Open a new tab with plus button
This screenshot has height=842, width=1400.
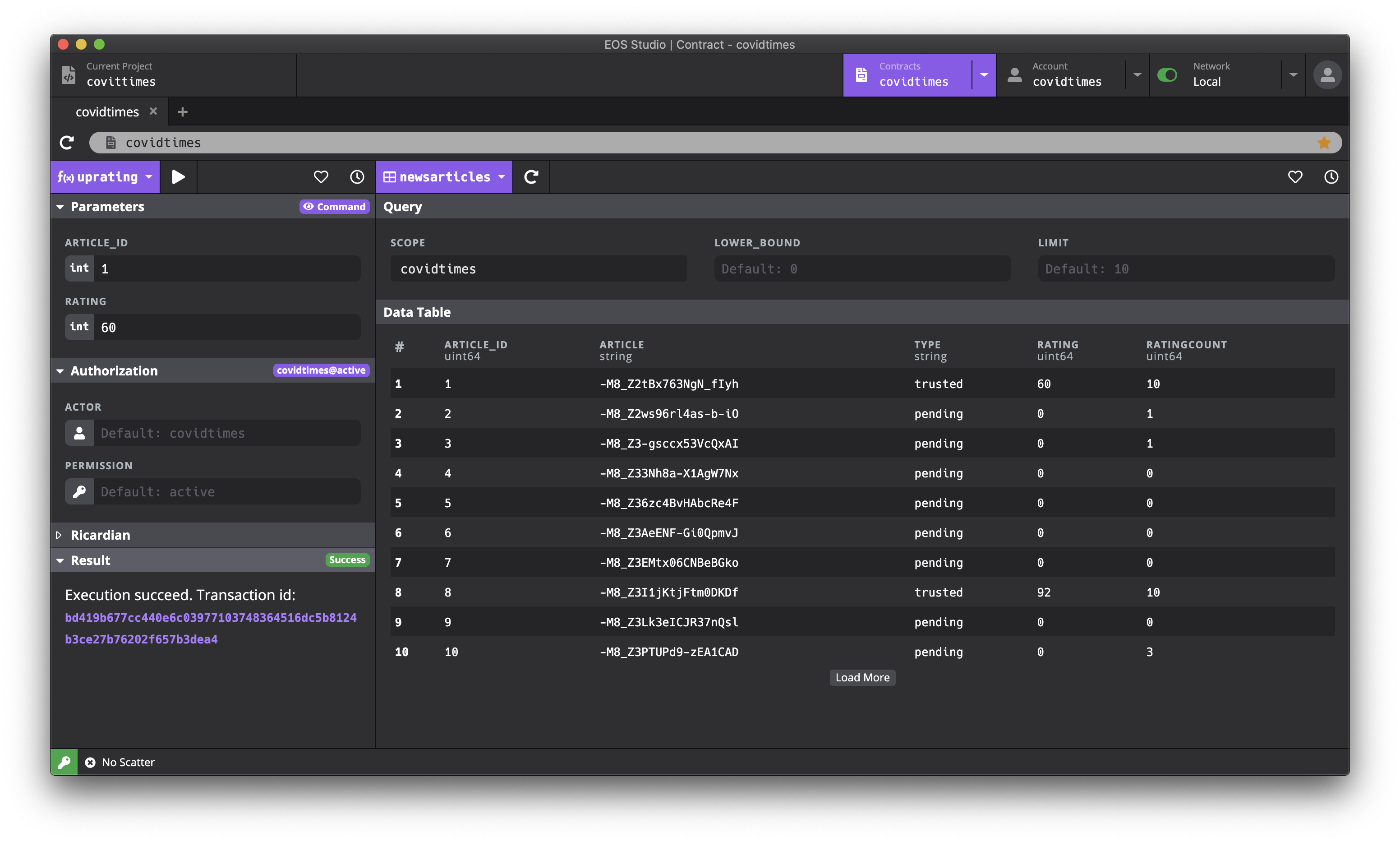[x=182, y=112]
